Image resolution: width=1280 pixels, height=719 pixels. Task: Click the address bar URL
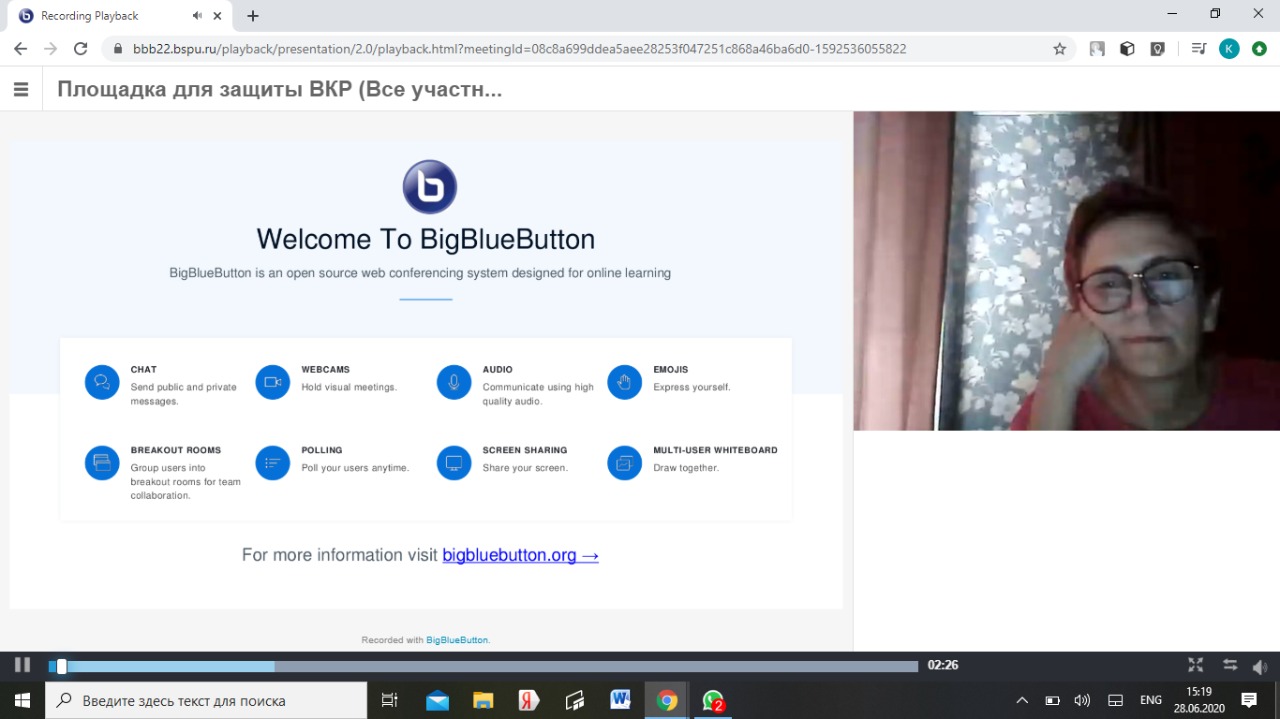(520, 48)
